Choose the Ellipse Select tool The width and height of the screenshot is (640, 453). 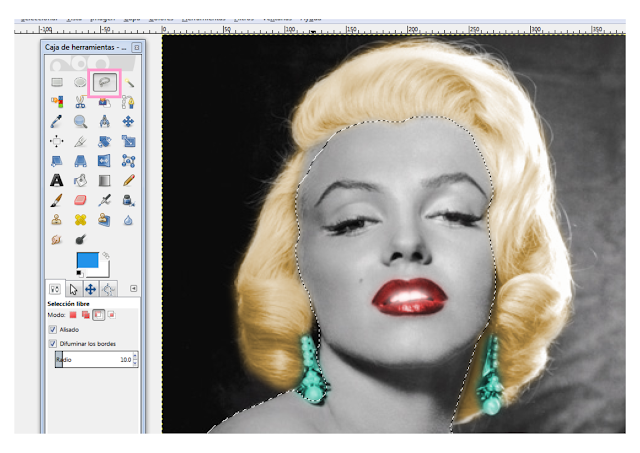[80, 82]
